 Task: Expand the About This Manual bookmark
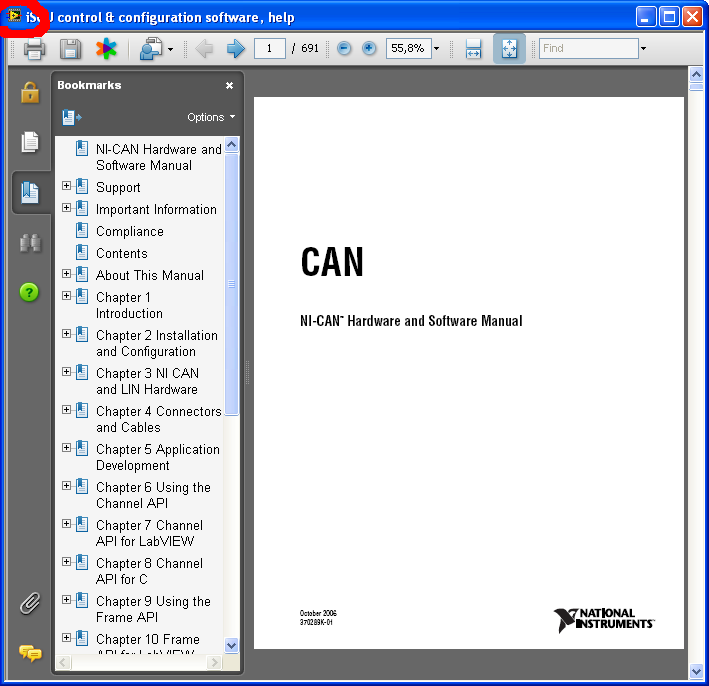pyautogui.click(x=66, y=274)
